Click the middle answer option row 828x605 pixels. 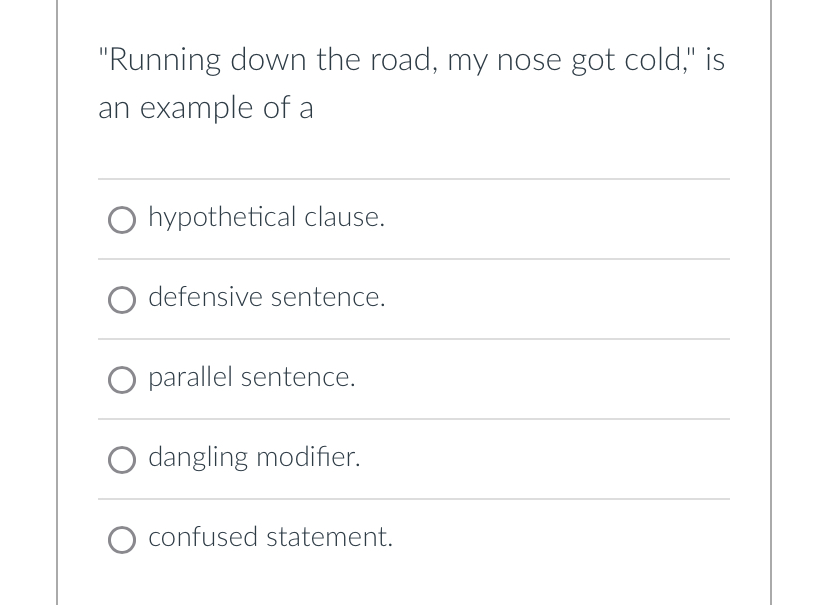click(x=413, y=379)
